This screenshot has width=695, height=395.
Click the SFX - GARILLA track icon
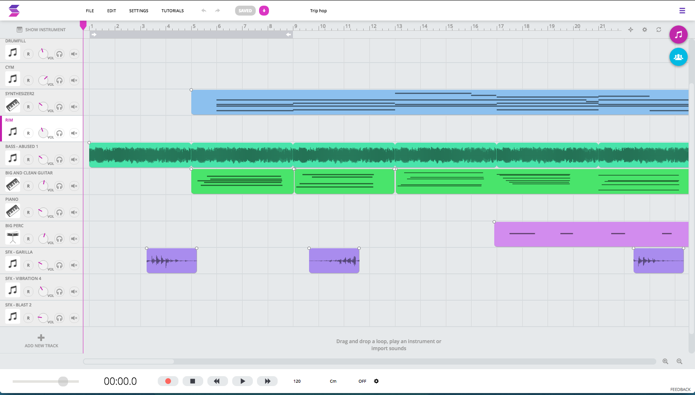tap(12, 264)
